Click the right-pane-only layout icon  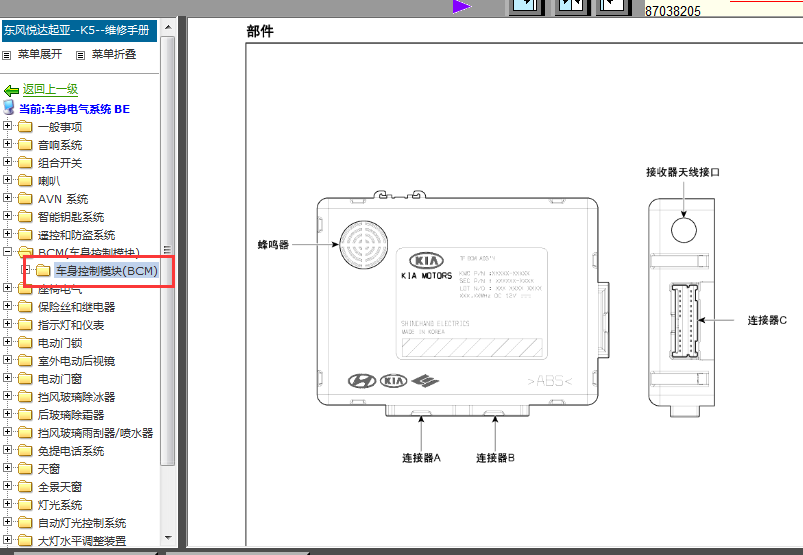click(613, 6)
